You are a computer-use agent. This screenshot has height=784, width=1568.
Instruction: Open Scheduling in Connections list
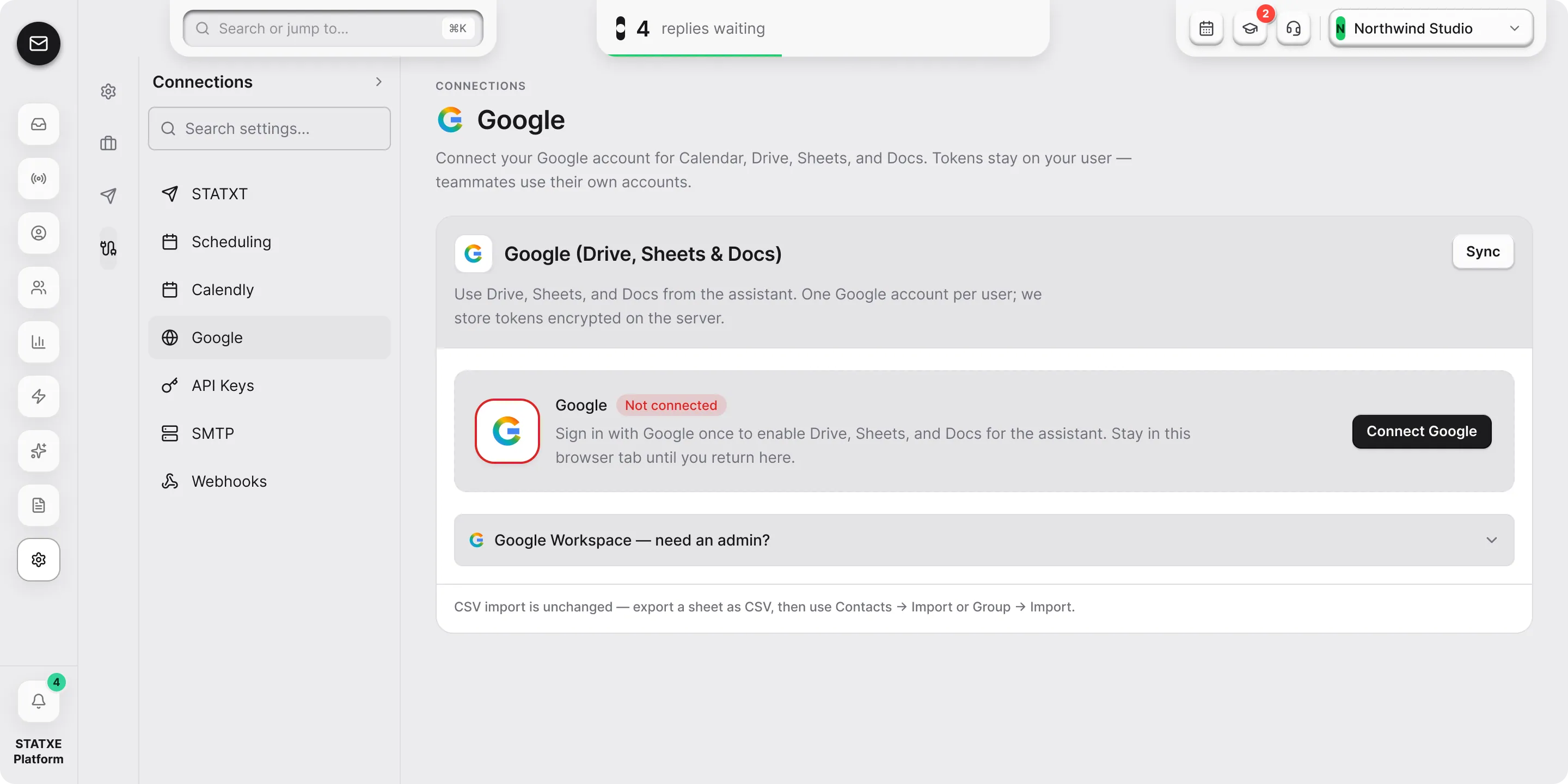point(269,242)
